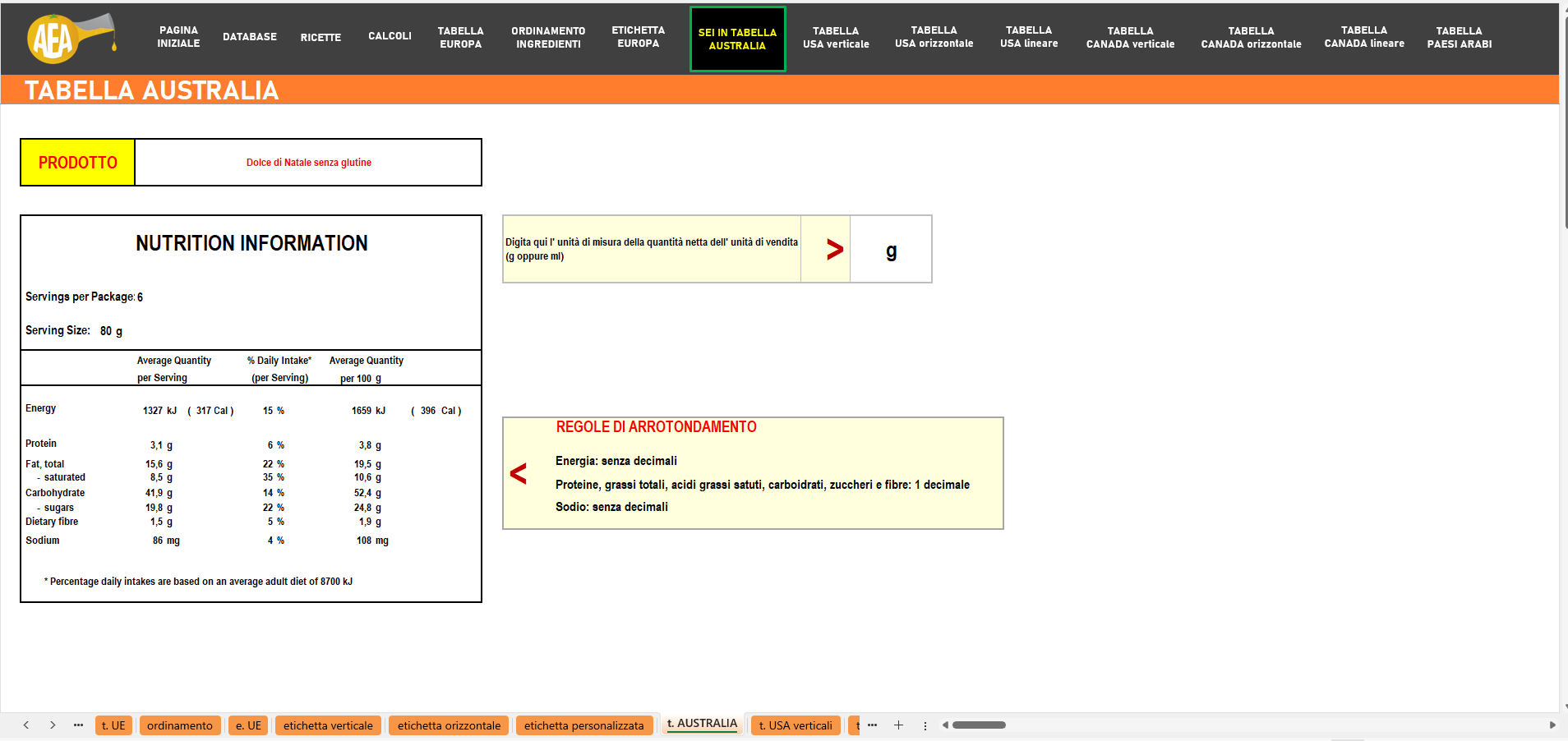The height and width of the screenshot is (741, 1568).
Task: Switch to etichetta personalizzata sheet tab
Action: 584,725
